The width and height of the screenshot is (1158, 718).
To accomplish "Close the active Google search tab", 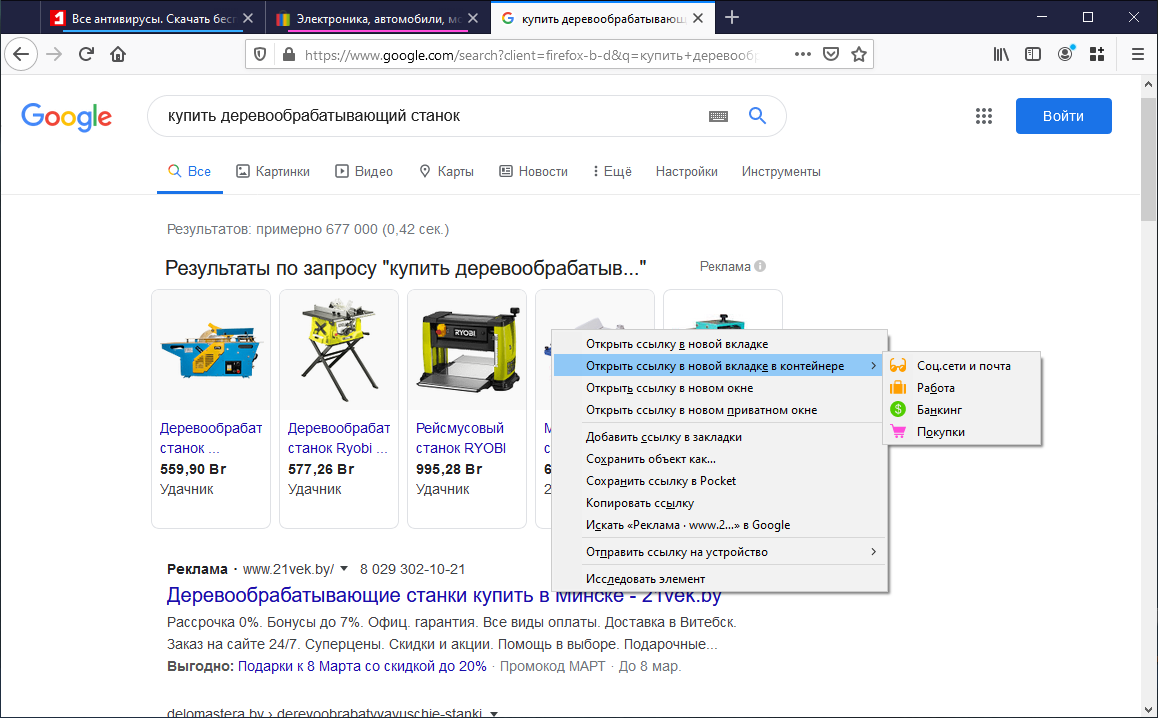I will [699, 18].
